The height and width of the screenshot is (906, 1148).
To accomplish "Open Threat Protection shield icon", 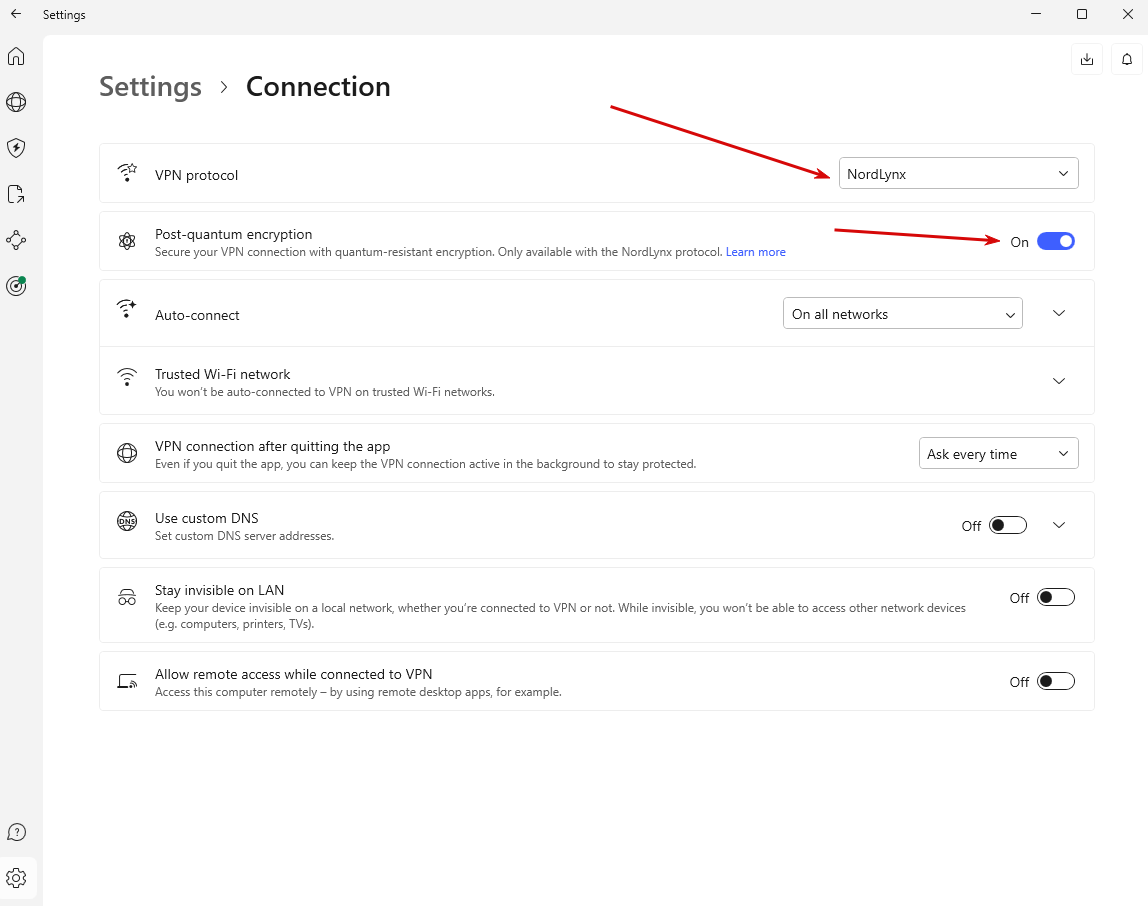I will [x=16, y=148].
